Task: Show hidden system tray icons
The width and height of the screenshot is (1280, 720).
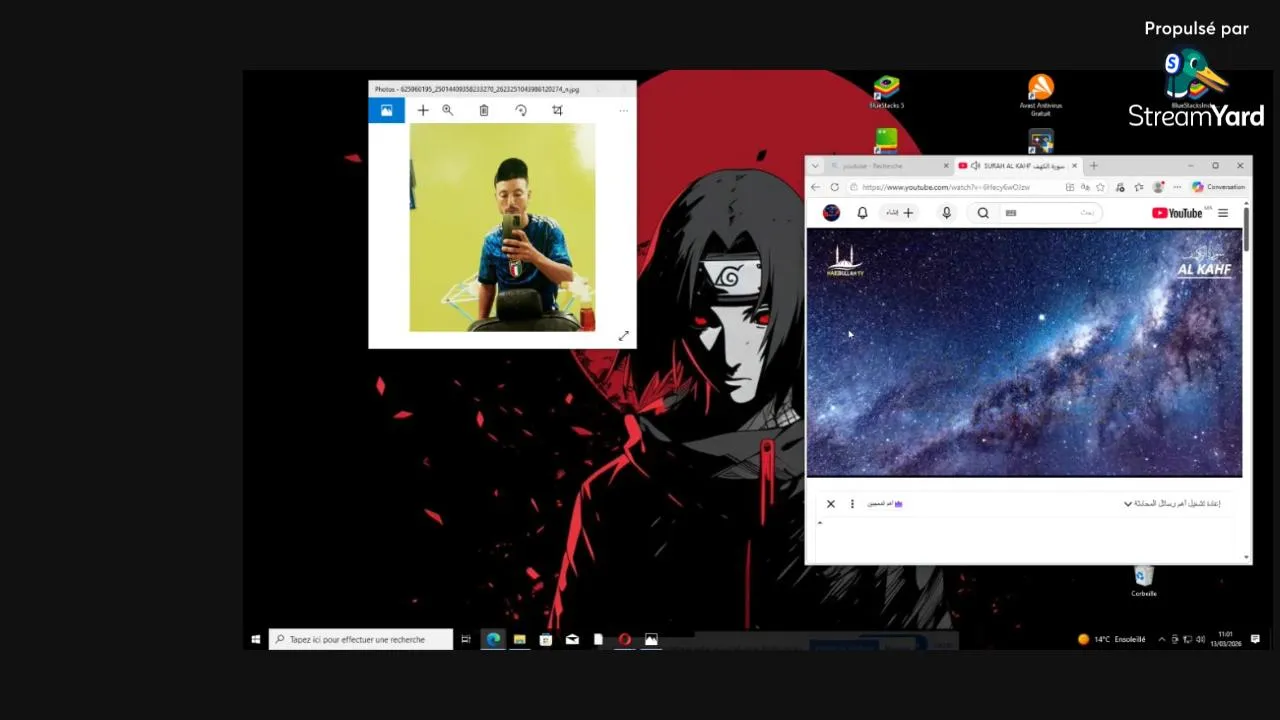Action: 1161,639
